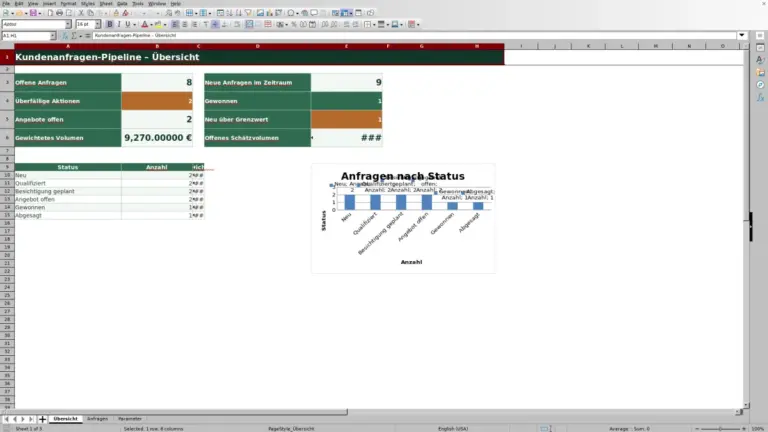Image resolution: width=768 pixels, height=432 pixels.
Task: Switch to the Anfragen sheet tab
Action: coord(97,419)
